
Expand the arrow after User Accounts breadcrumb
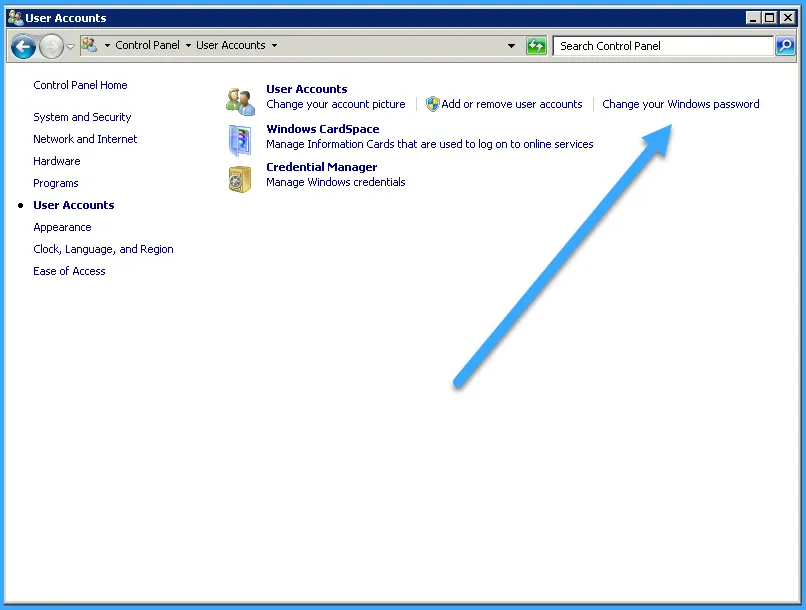tap(274, 46)
